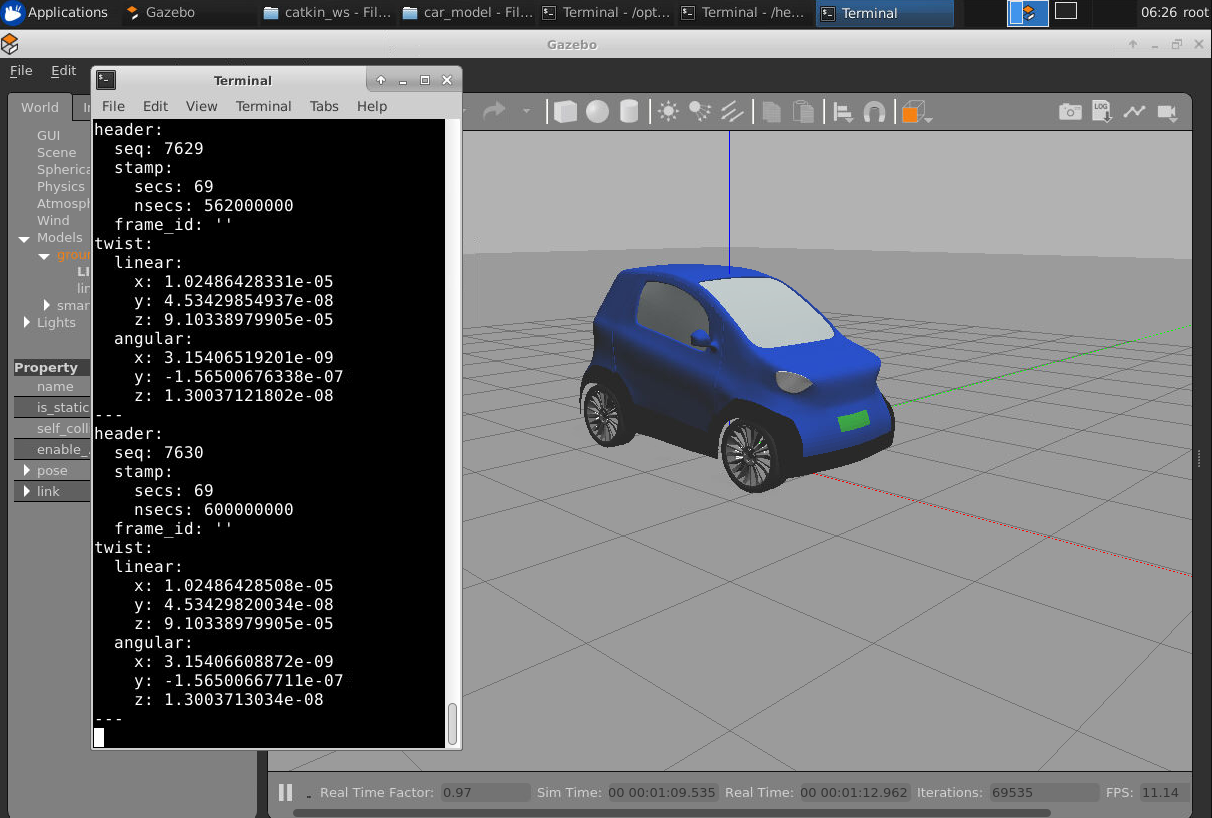Select the GUI item in World tree
The height and width of the screenshot is (818, 1212).
(49, 135)
